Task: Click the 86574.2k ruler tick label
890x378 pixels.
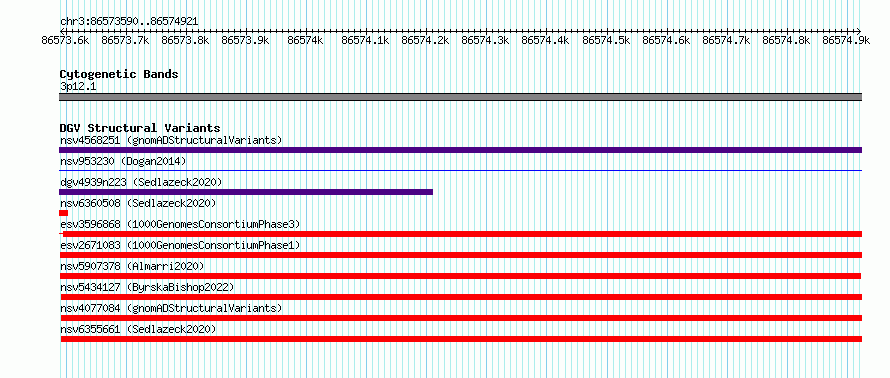Action: coord(426,40)
